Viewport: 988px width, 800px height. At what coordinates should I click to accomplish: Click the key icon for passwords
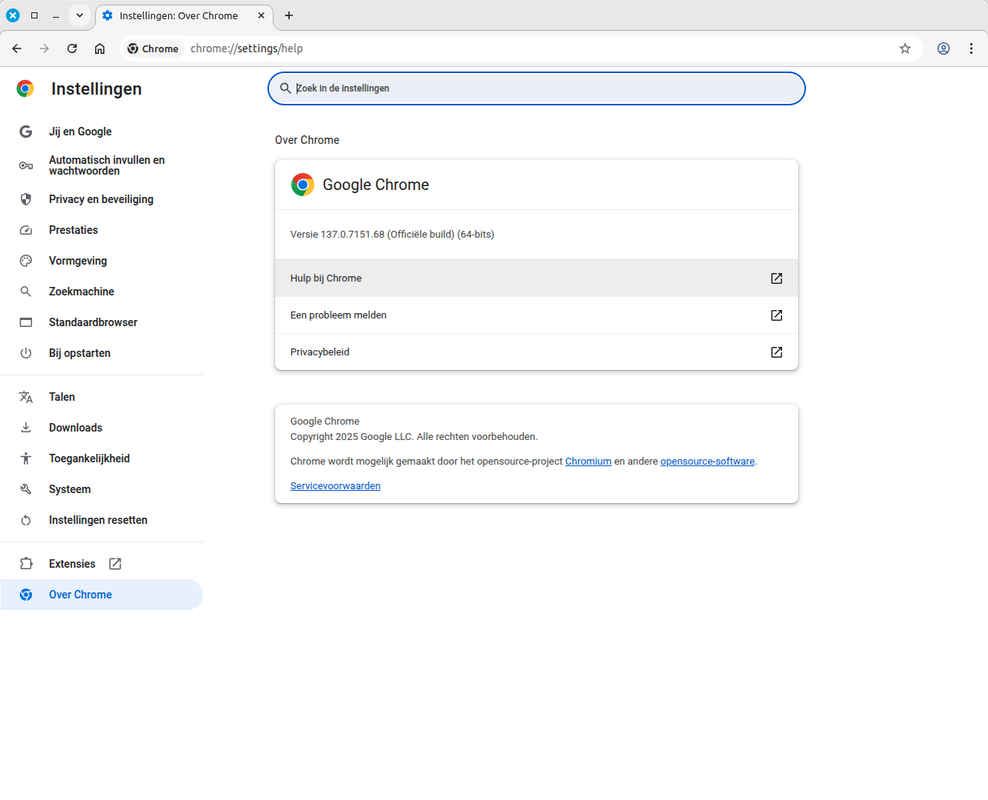26,166
